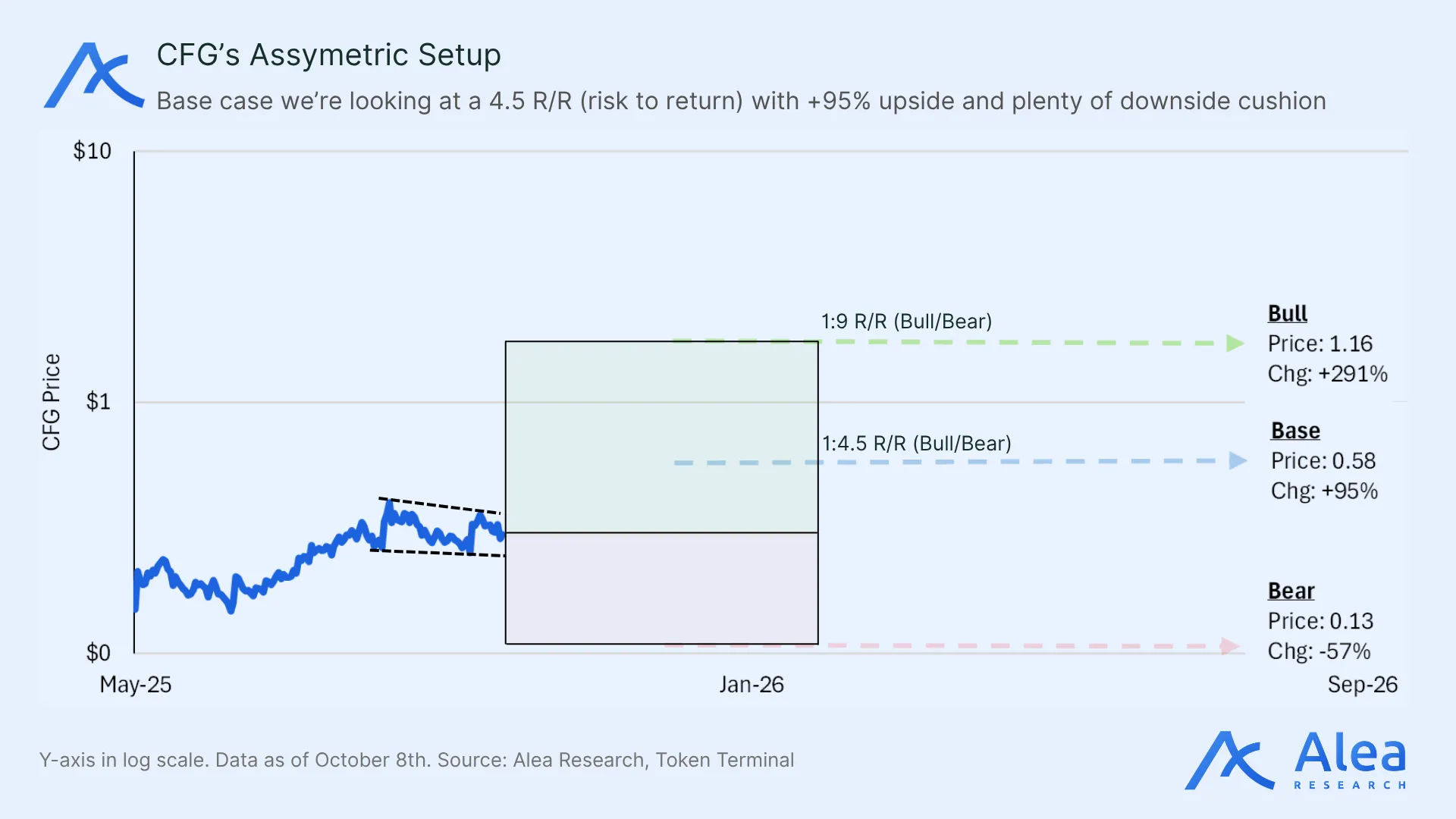Click the Alea logo icon at top-left
Viewport: 1456px width, 819px height.
tap(93, 76)
